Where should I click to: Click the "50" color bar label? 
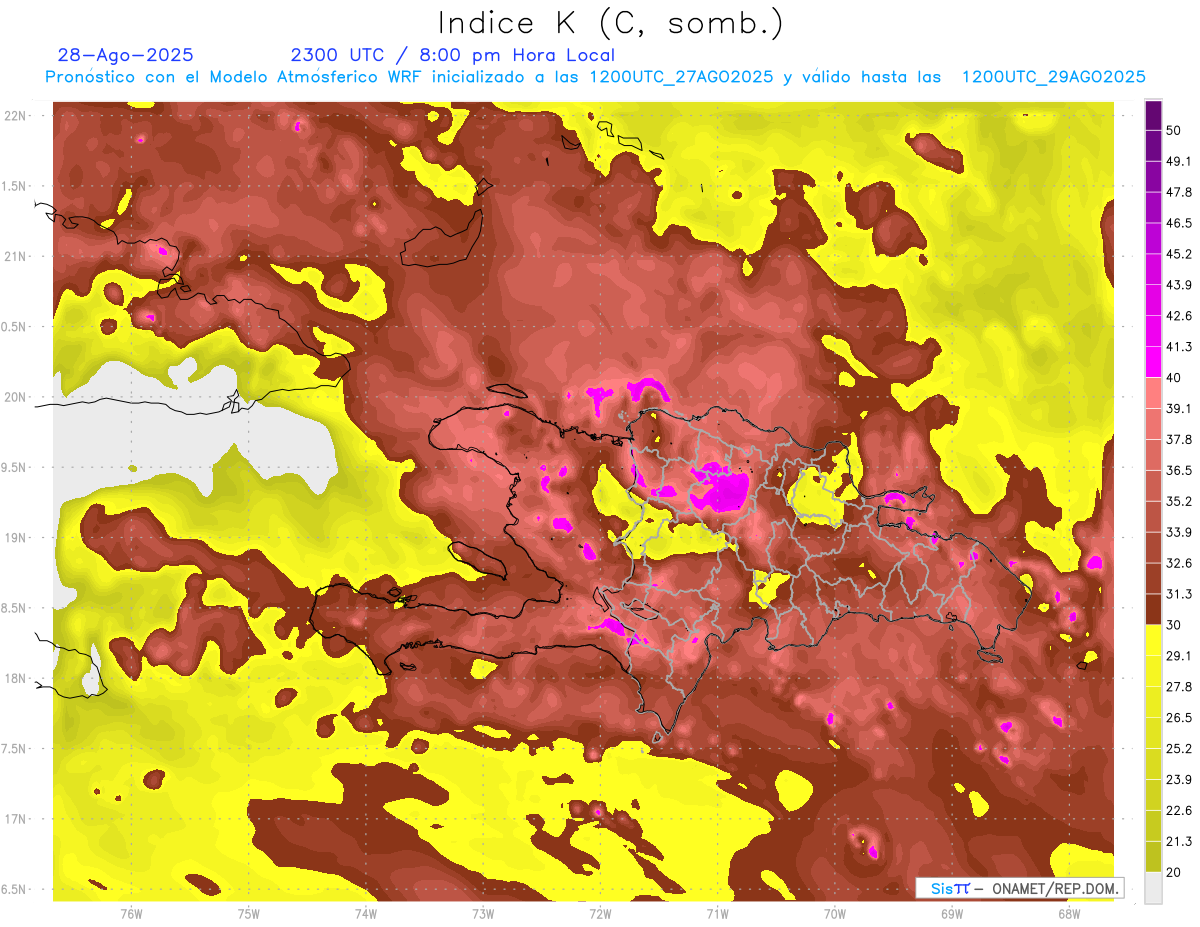pyautogui.click(x=1174, y=130)
